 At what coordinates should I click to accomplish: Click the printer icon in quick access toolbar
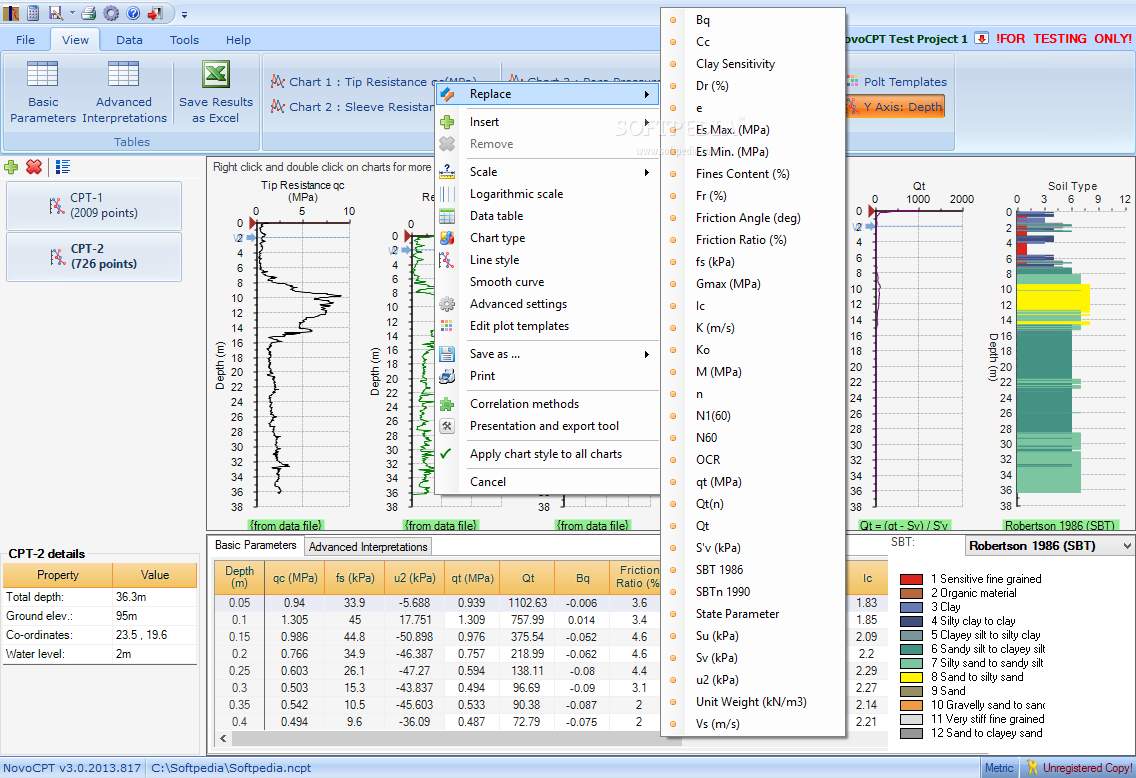point(88,13)
